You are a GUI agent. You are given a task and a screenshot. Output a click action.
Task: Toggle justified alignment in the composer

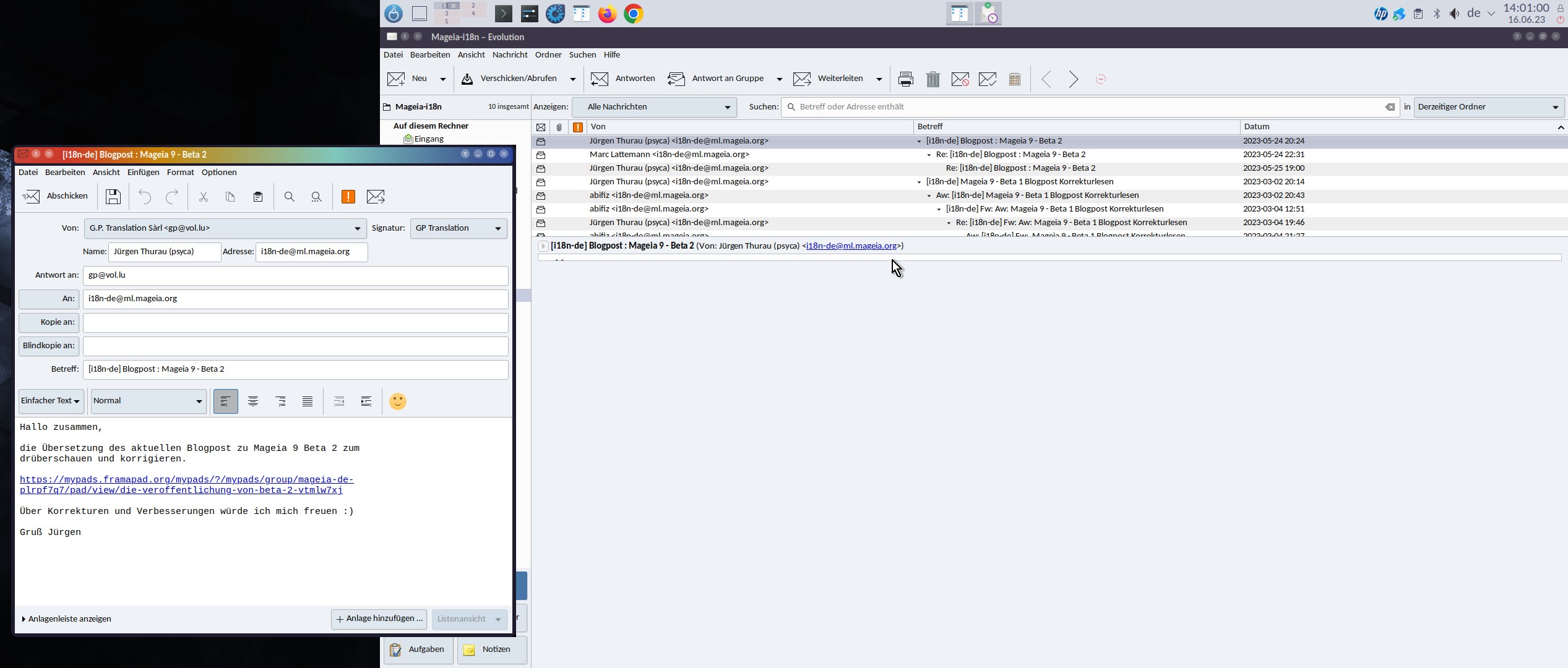pyautogui.click(x=308, y=401)
